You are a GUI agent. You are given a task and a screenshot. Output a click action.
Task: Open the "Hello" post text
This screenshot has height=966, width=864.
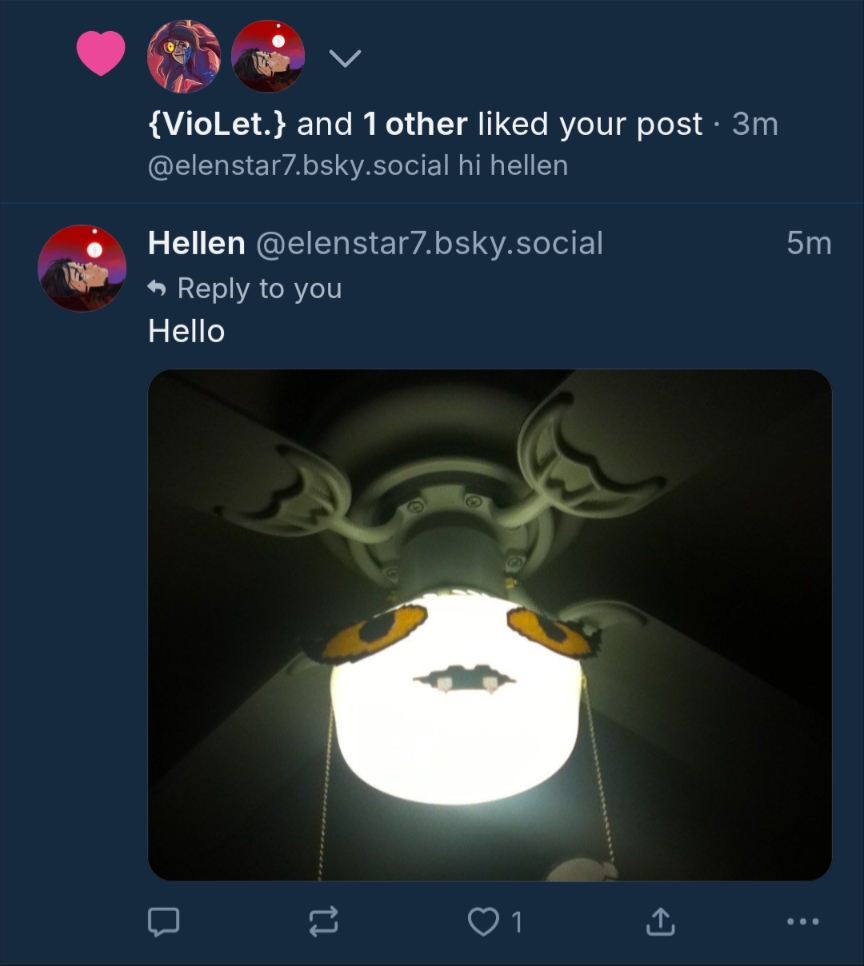[186, 331]
